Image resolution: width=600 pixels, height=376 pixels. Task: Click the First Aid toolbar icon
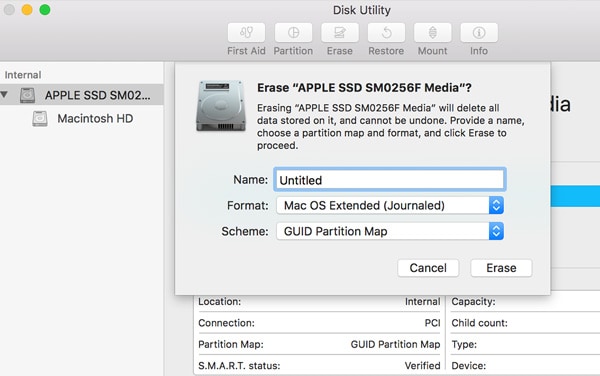click(x=246, y=33)
